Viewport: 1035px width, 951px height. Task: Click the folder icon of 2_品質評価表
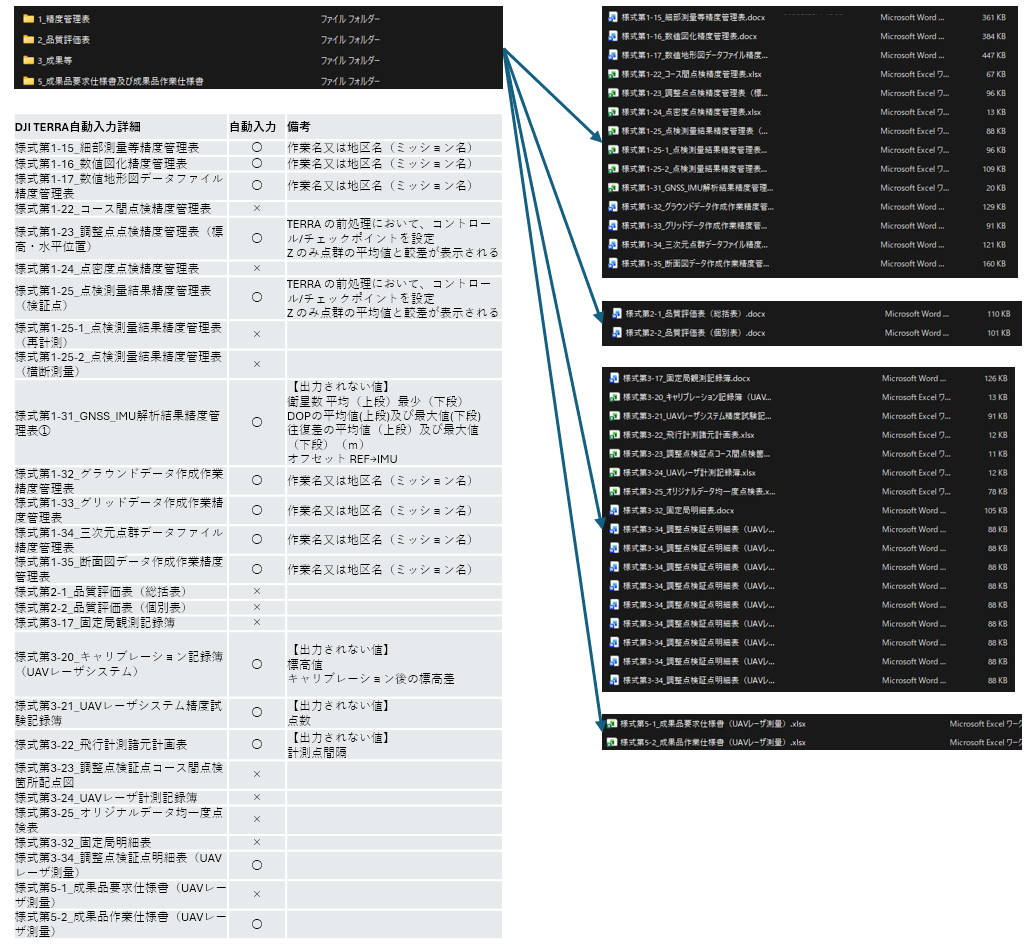click(x=28, y=40)
